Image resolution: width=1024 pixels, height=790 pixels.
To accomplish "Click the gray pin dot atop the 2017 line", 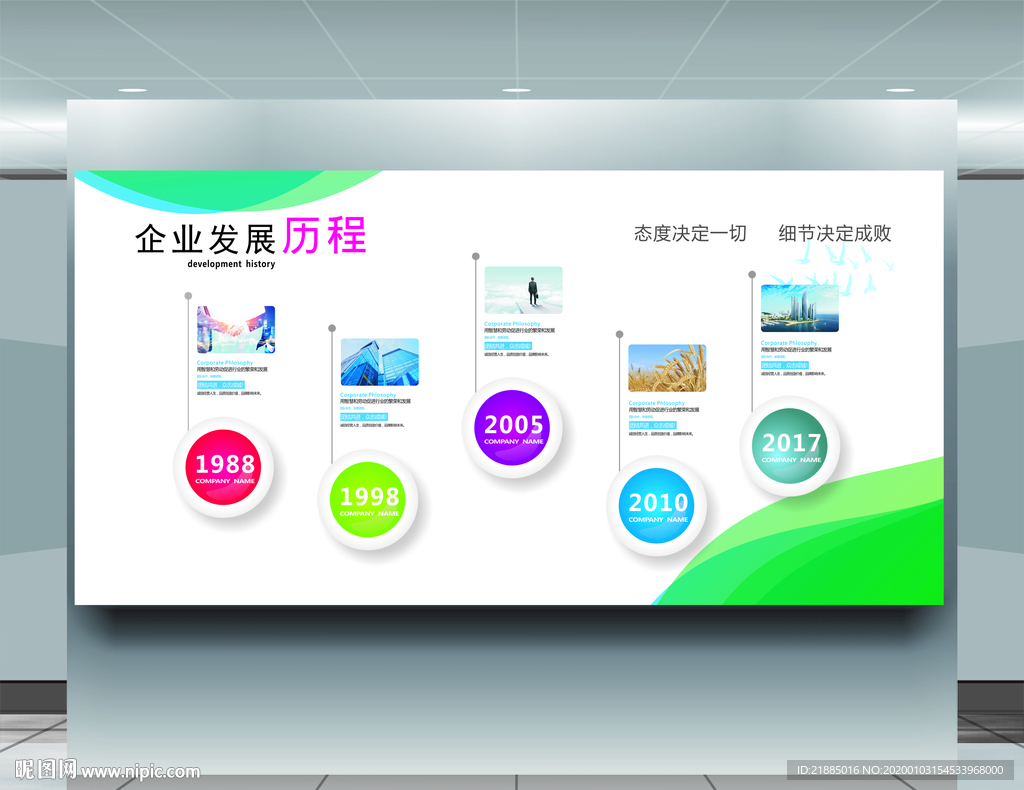I will 752,274.
